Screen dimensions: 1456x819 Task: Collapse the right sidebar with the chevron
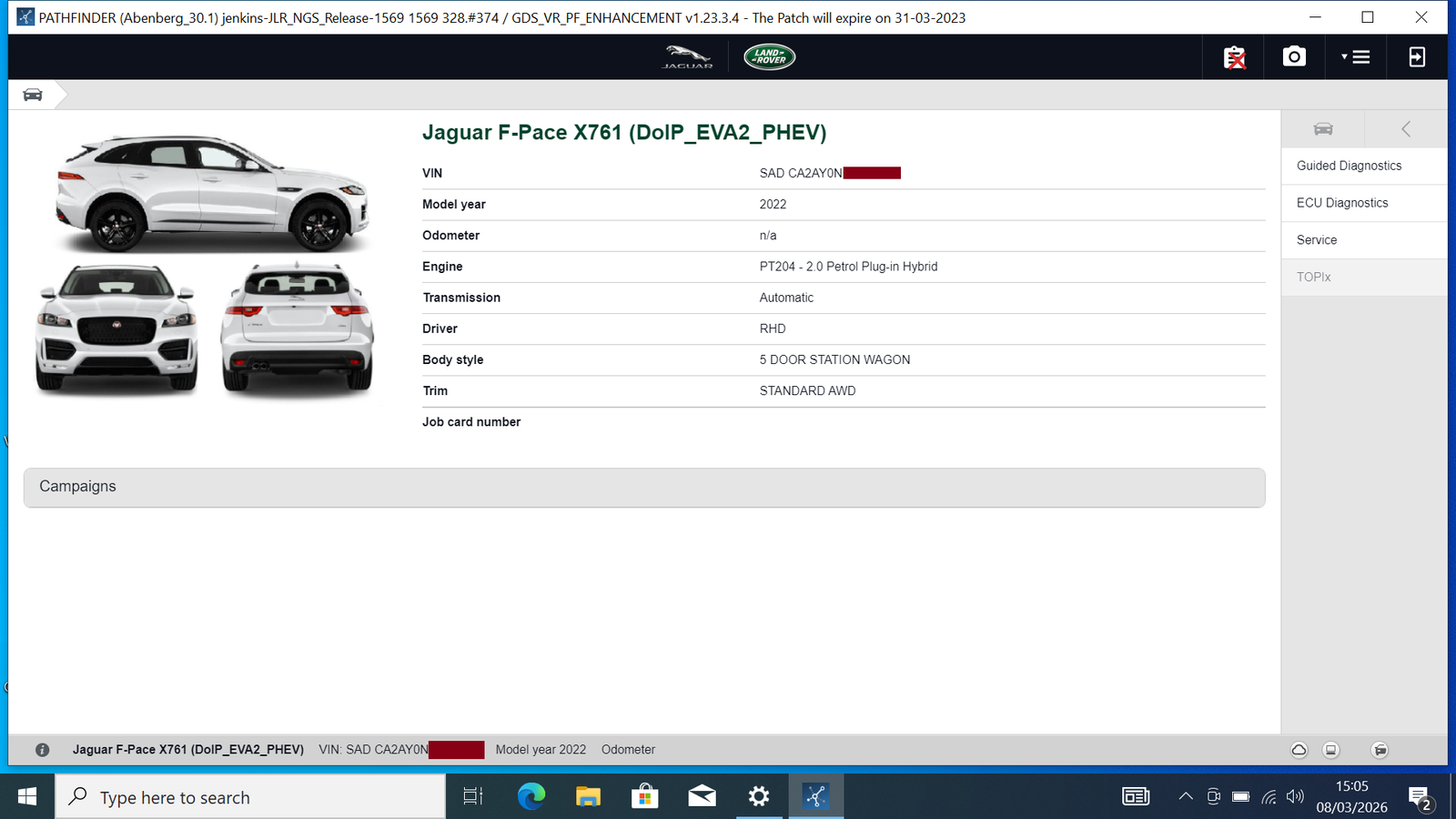tap(1406, 128)
